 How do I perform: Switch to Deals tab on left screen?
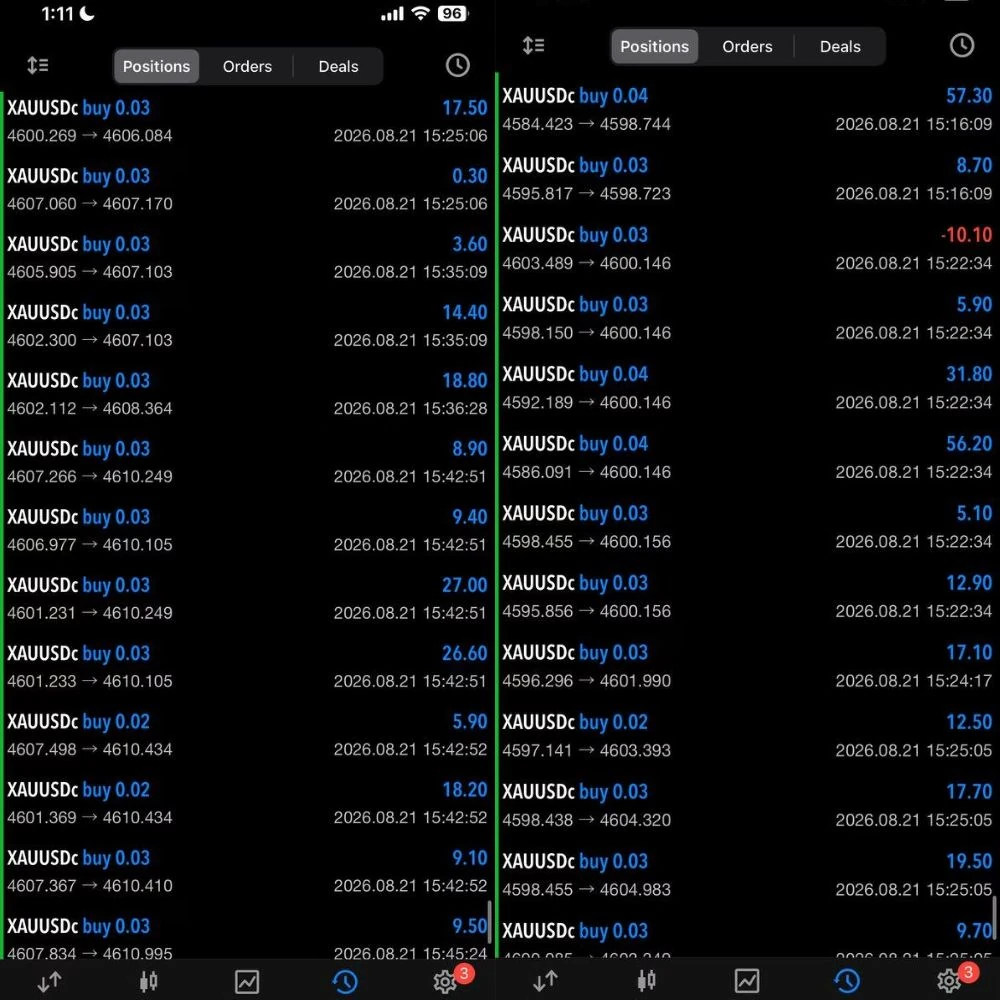coord(338,66)
